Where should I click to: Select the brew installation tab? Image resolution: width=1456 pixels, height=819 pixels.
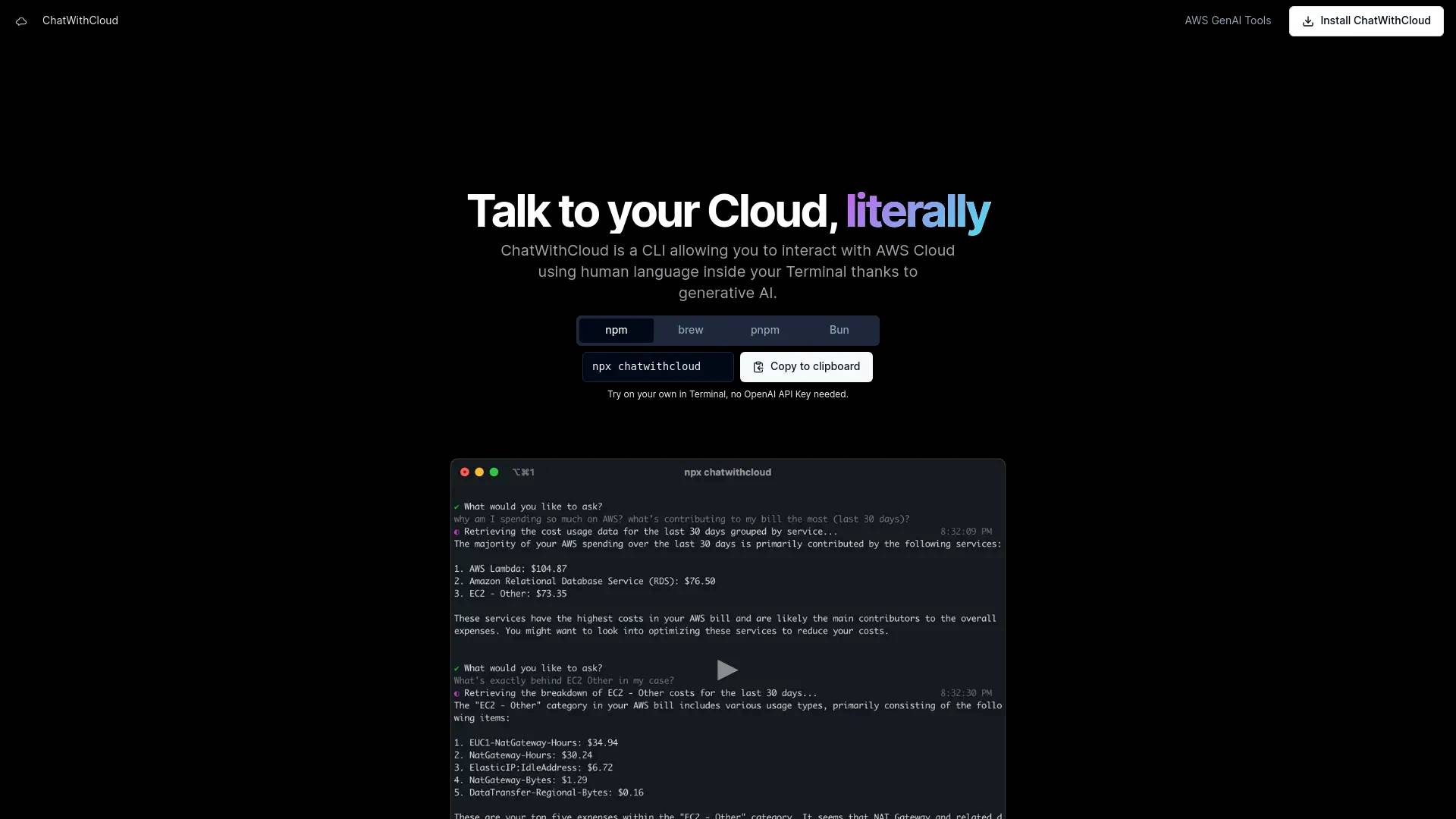click(690, 329)
